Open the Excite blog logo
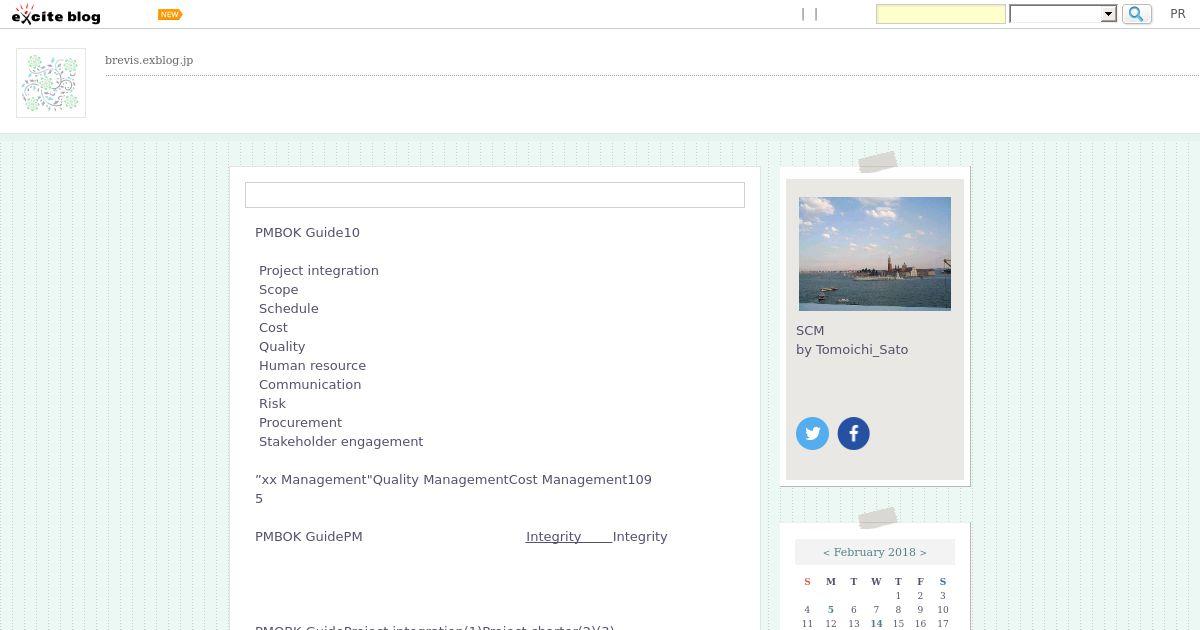The image size is (1200, 630). [x=56, y=14]
